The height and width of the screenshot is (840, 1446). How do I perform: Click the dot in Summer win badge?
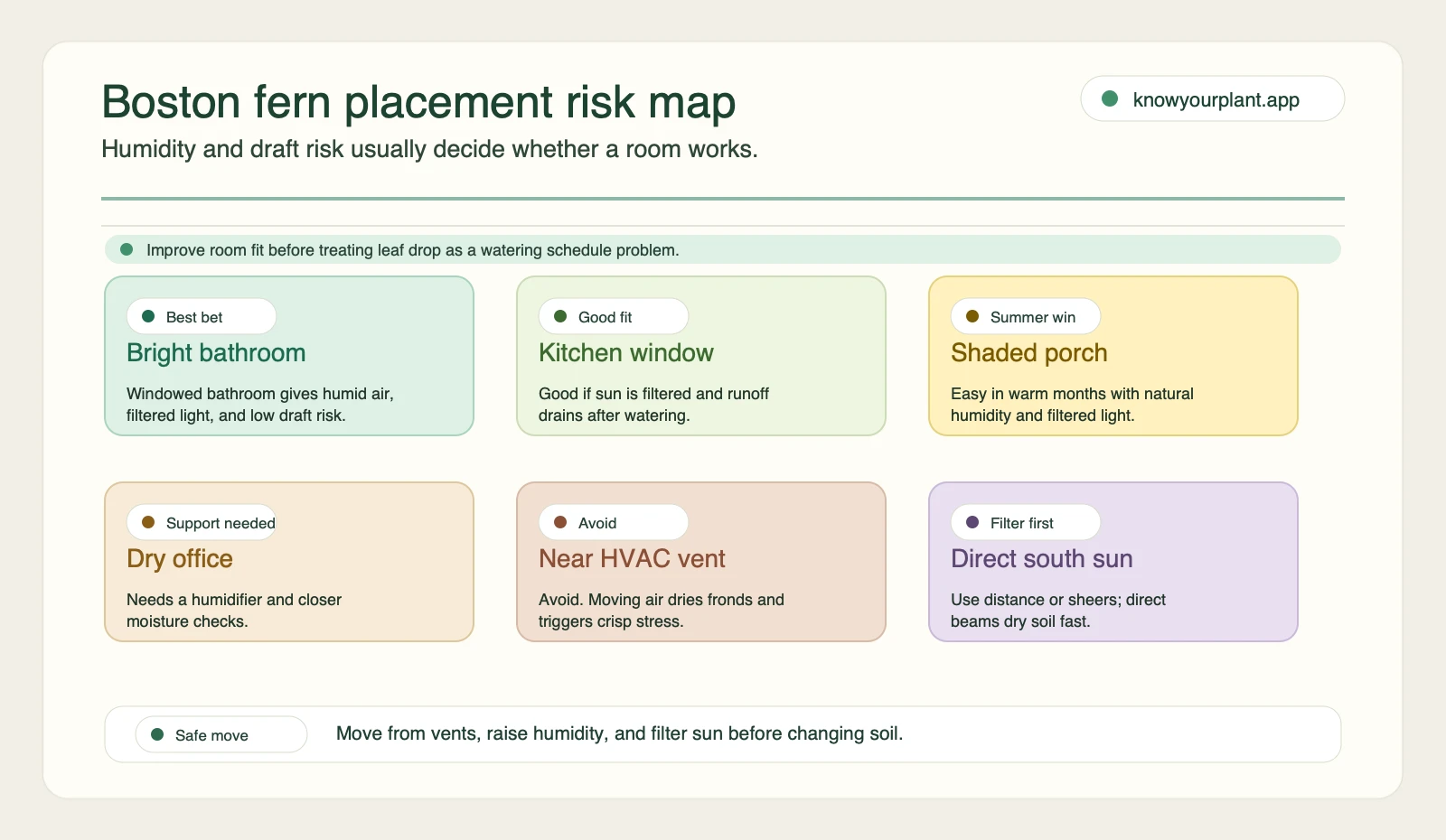(972, 316)
